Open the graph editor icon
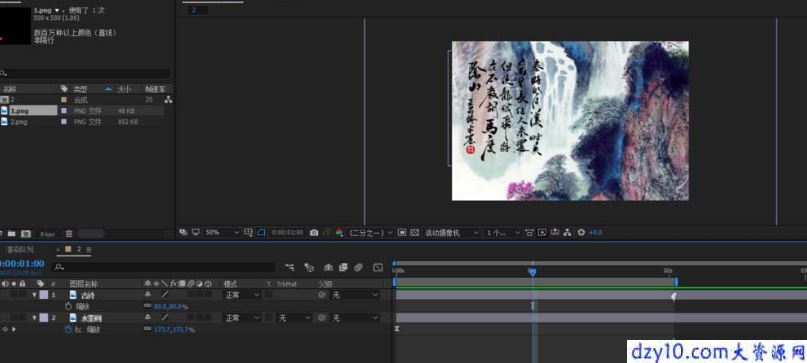Image resolution: width=807 pixels, height=363 pixels. (x=378, y=267)
